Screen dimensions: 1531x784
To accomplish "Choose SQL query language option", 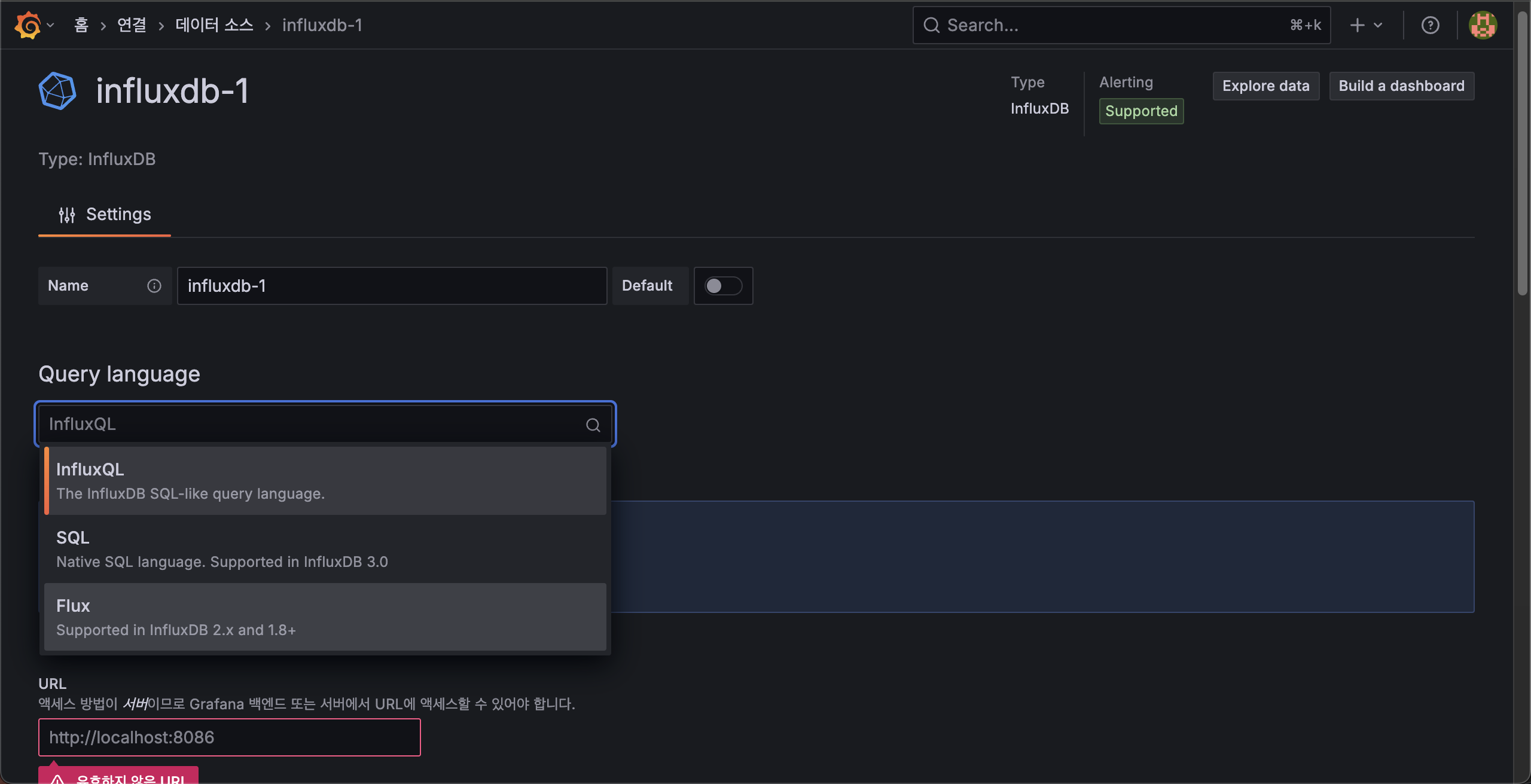I will [x=325, y=548].
